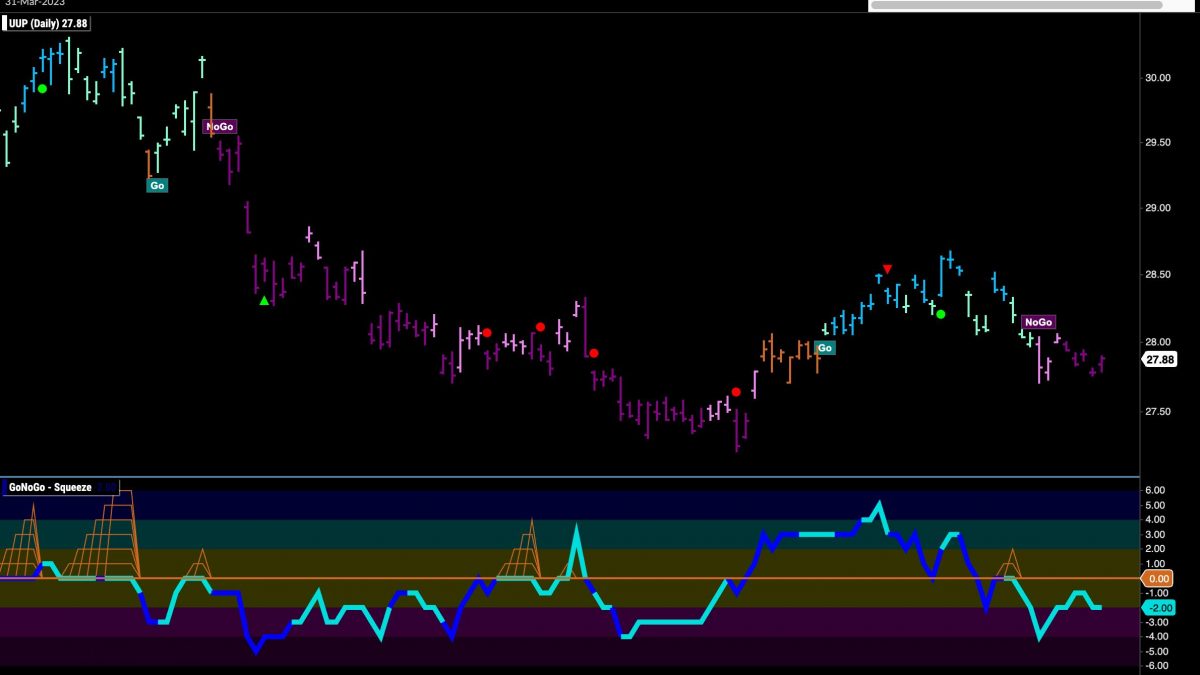1200x675 pixels.
Task: Click the 27.50 price axis label
Action: point(1159,411)
